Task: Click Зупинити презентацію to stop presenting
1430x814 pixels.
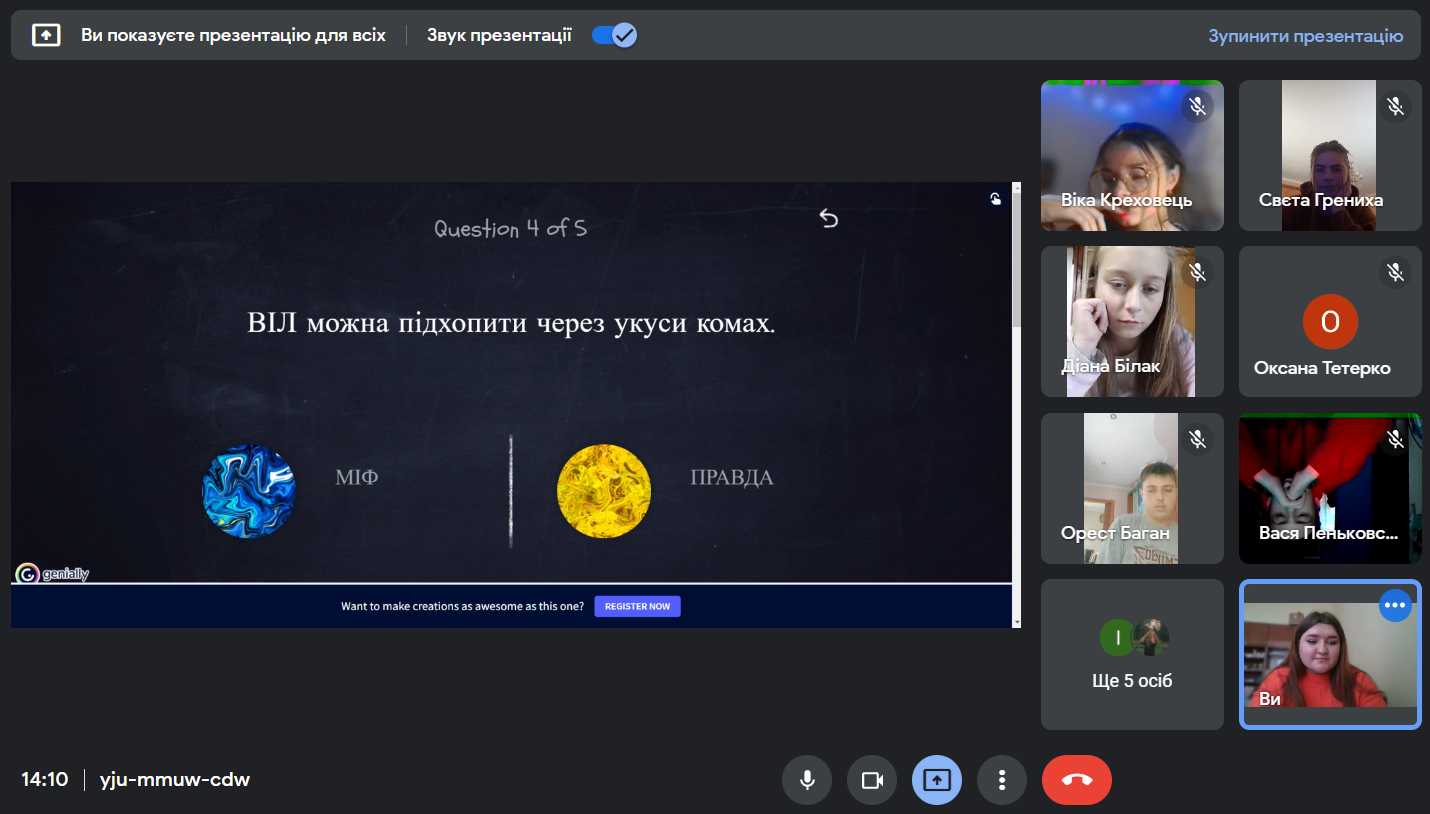Action: (x=1305, y=36)
